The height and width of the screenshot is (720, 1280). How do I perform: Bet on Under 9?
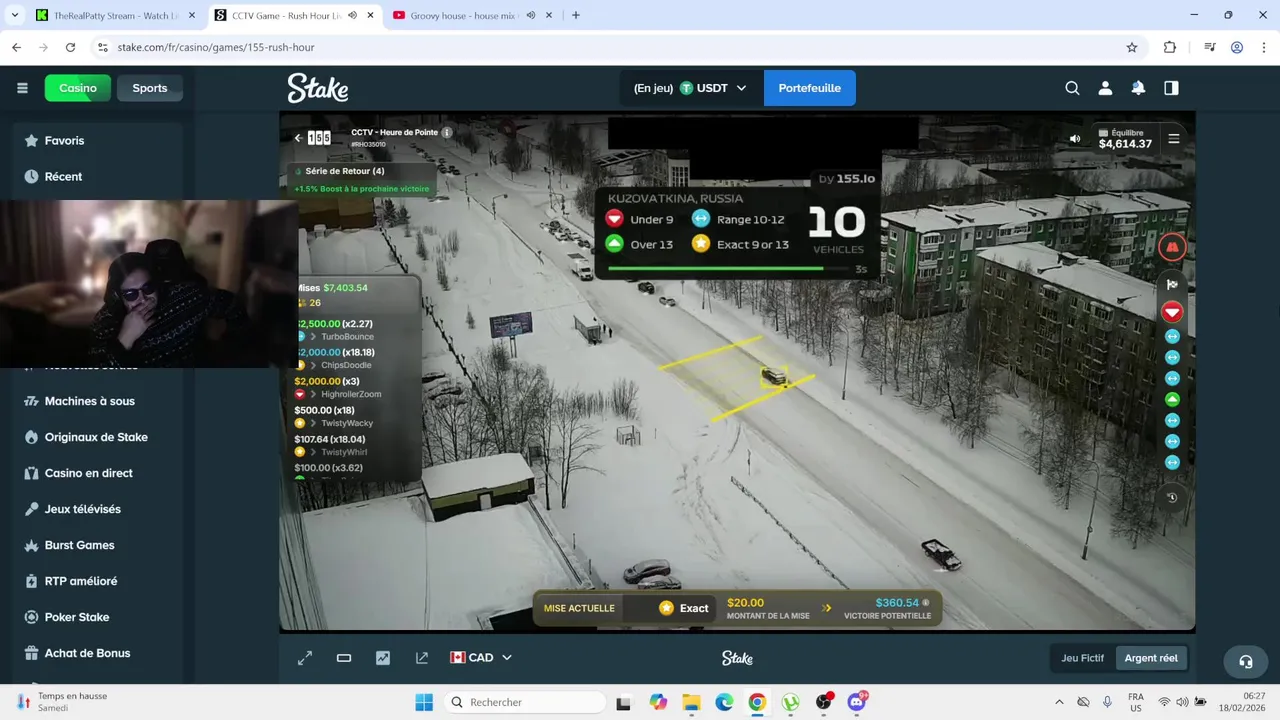[641, 219]
